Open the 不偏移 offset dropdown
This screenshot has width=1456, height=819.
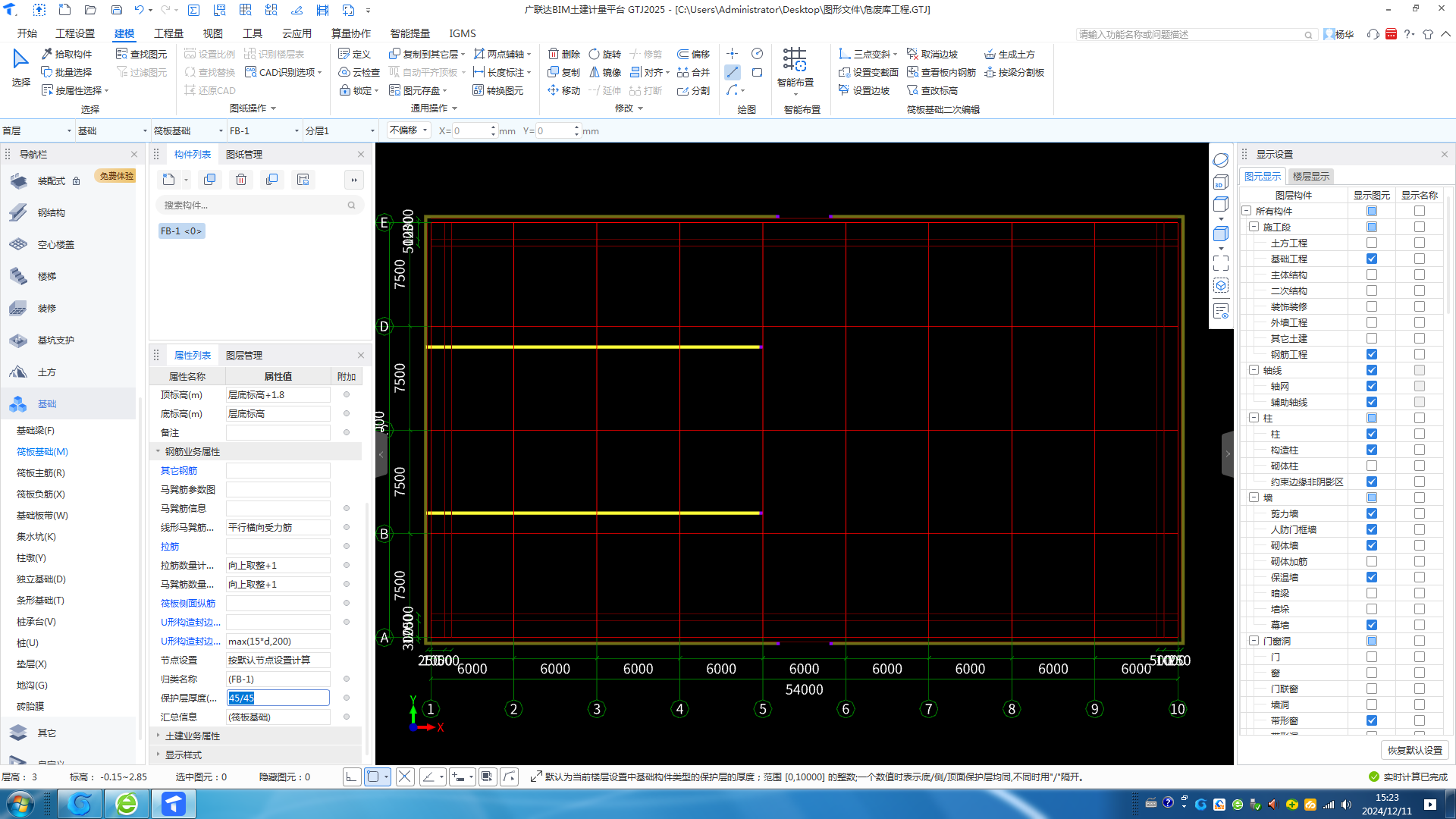tap(409, 130)
